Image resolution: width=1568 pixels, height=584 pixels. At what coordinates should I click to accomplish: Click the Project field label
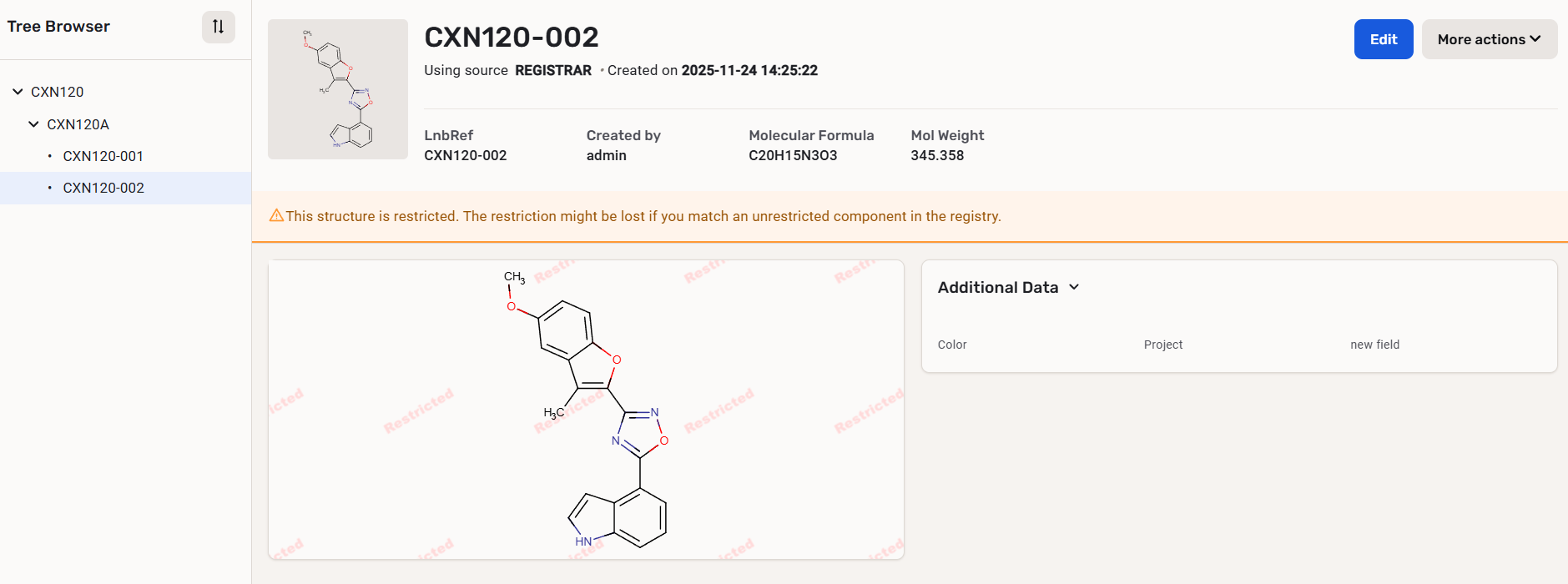pyautogui.click(x=1162, y=345)
